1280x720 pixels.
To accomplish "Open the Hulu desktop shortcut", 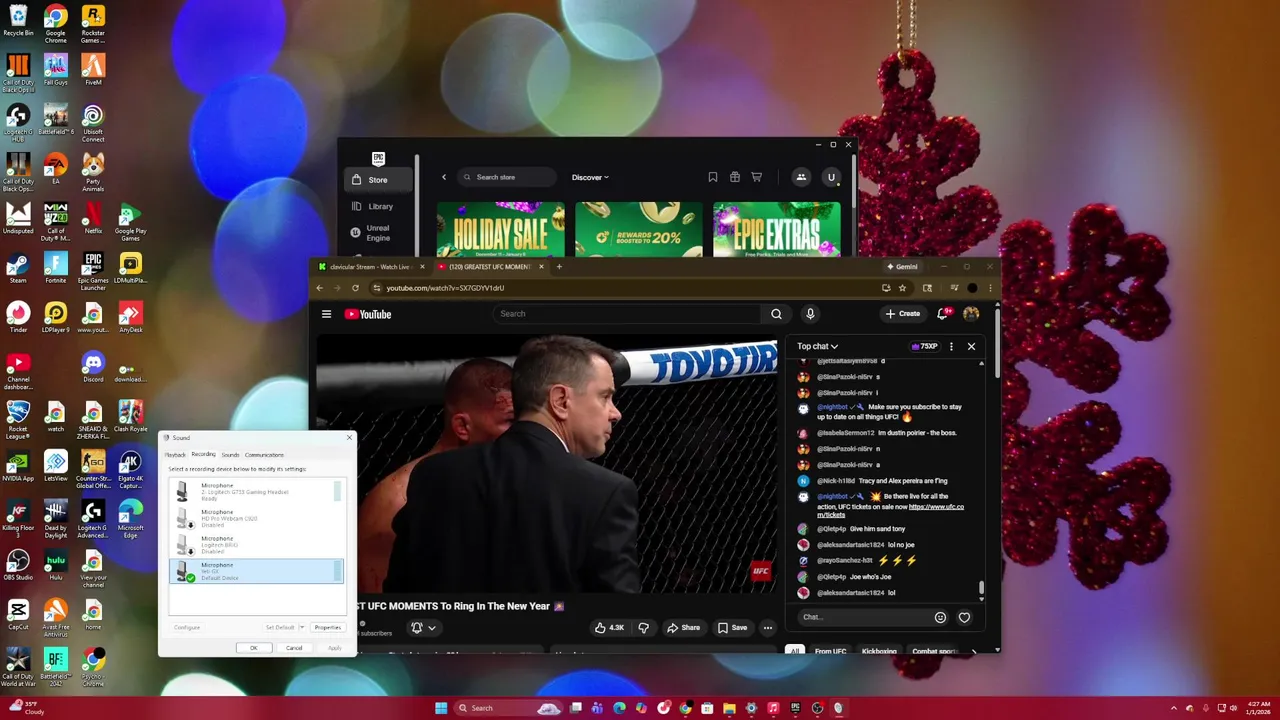I will point(56,565).
